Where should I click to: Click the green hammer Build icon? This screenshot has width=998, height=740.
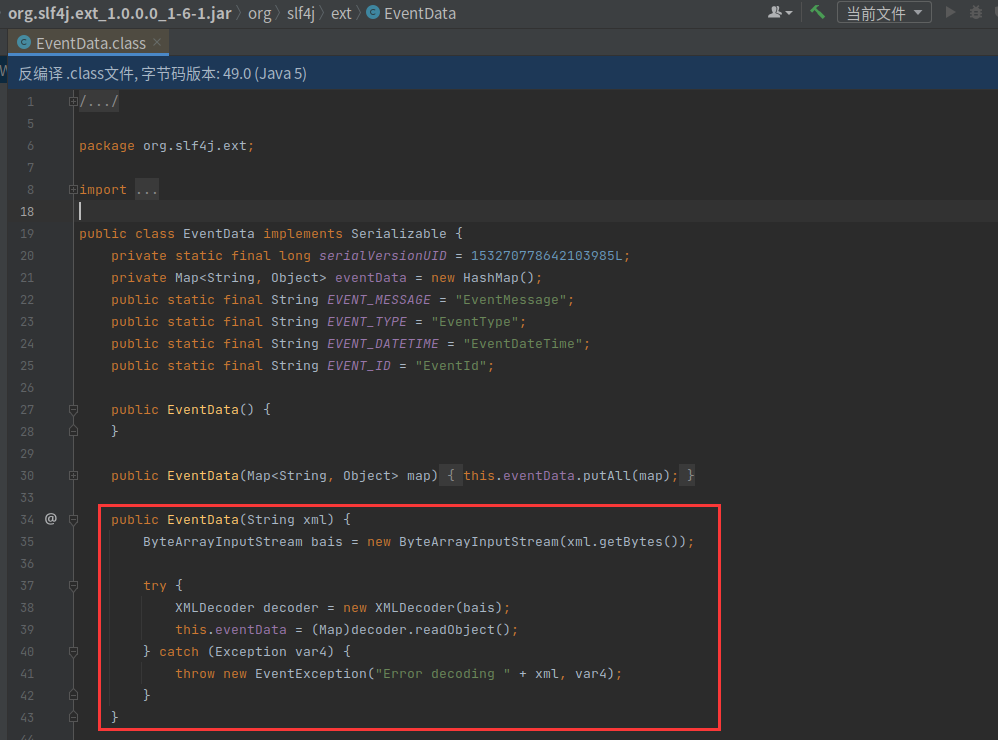pyautogui.click(x=817, y=11)
